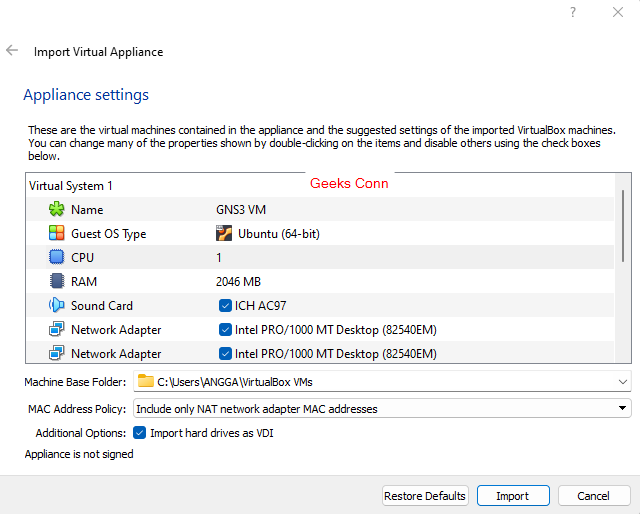Select the 2046 MB RAM value
The height and width of the screenshot is (514, 640).
pos(238,282)
